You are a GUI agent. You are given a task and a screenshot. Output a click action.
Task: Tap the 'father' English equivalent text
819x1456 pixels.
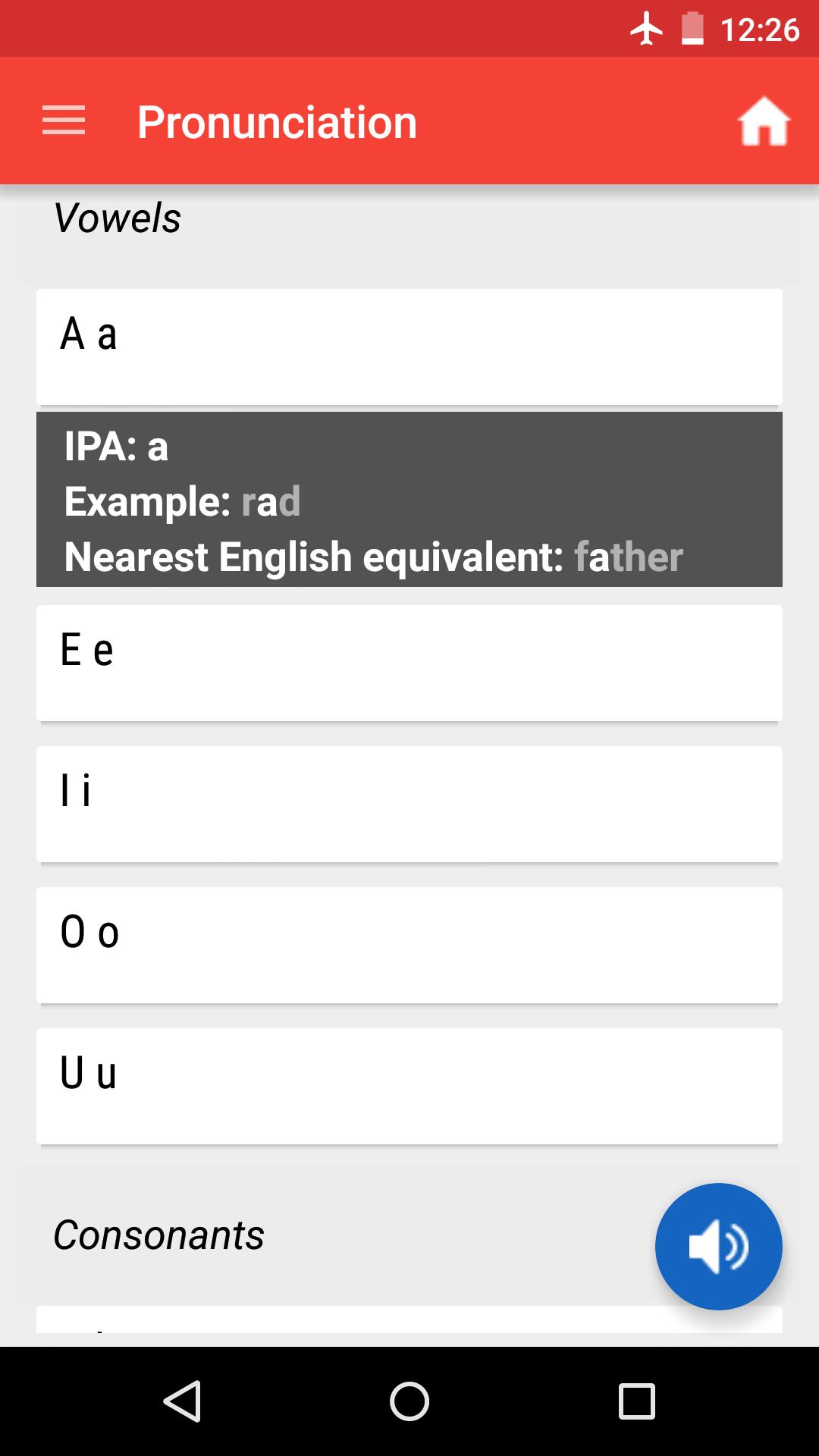(x=629, y=556)
